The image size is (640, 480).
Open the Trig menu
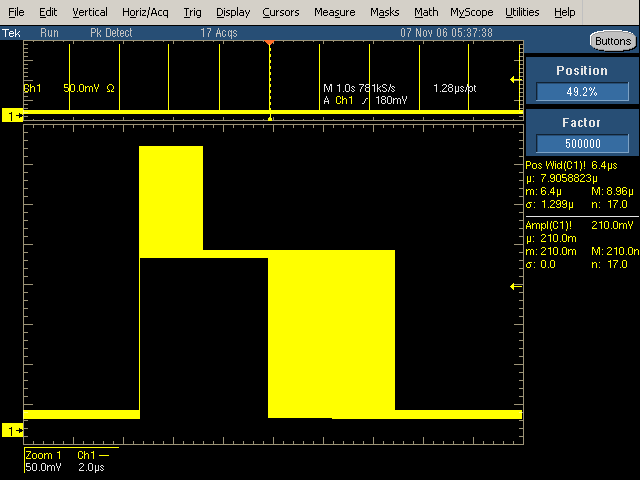point(193,12)
